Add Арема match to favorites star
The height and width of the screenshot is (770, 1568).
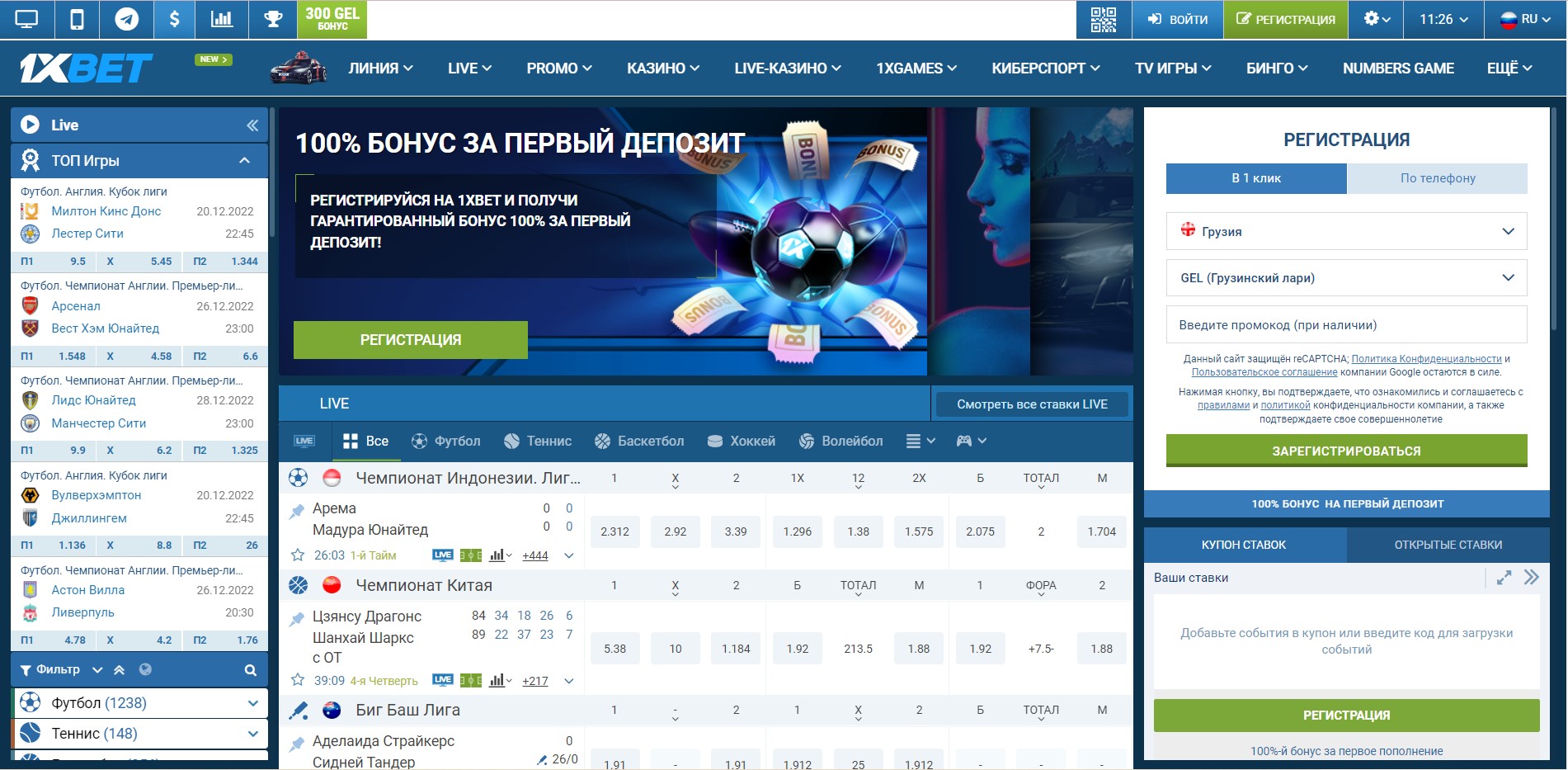pos(298,555)
